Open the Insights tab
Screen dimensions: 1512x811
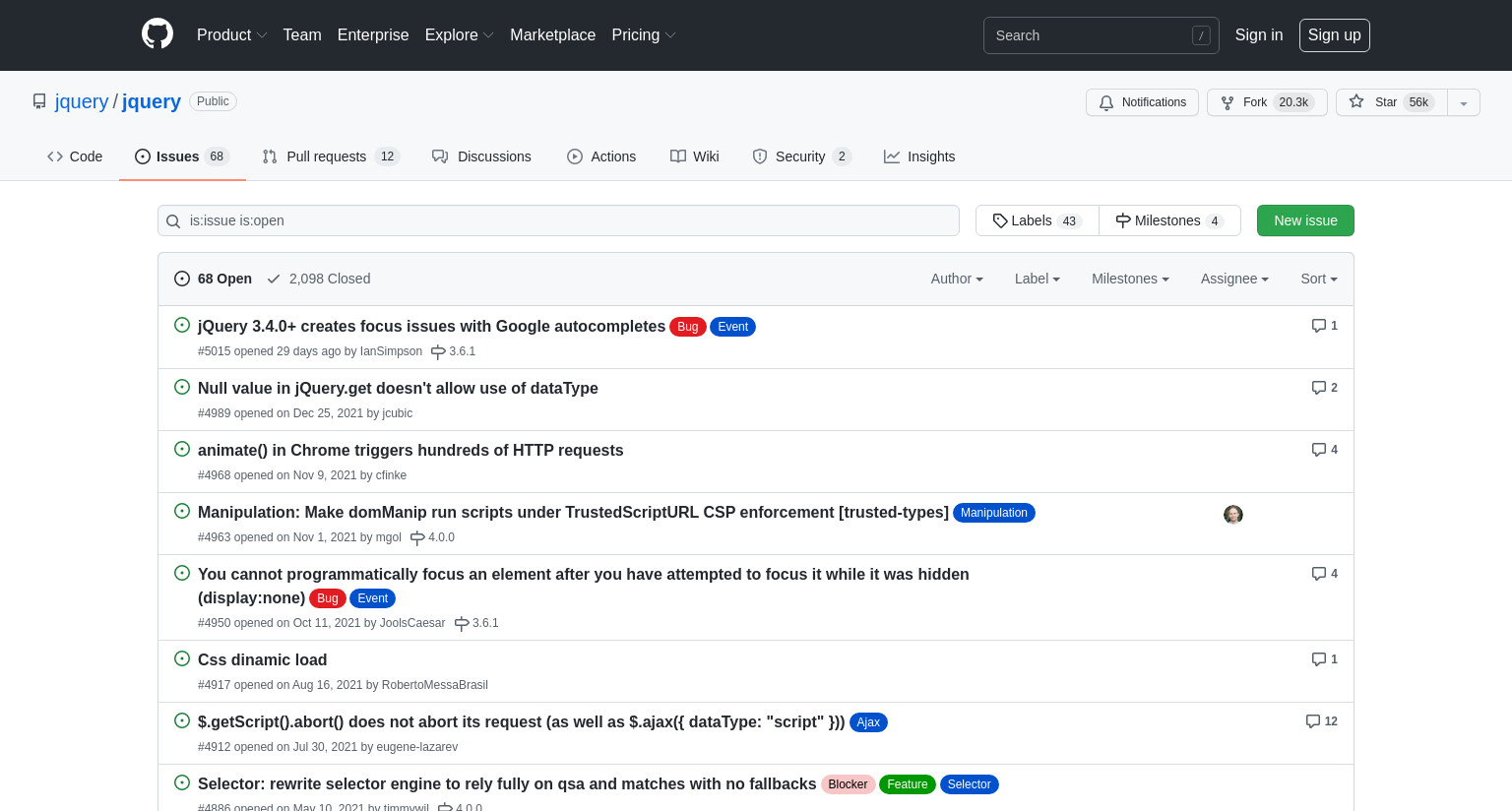[919, 156]
